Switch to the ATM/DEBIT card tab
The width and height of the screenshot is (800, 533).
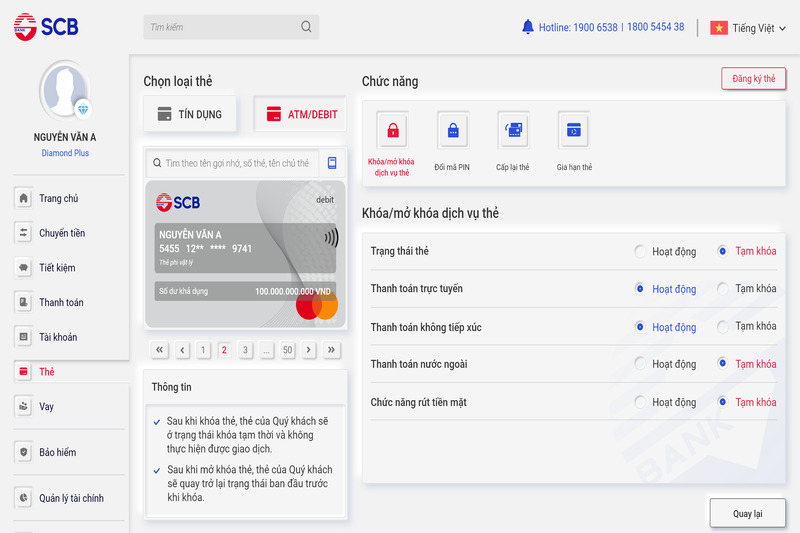(x=300, y=114)
